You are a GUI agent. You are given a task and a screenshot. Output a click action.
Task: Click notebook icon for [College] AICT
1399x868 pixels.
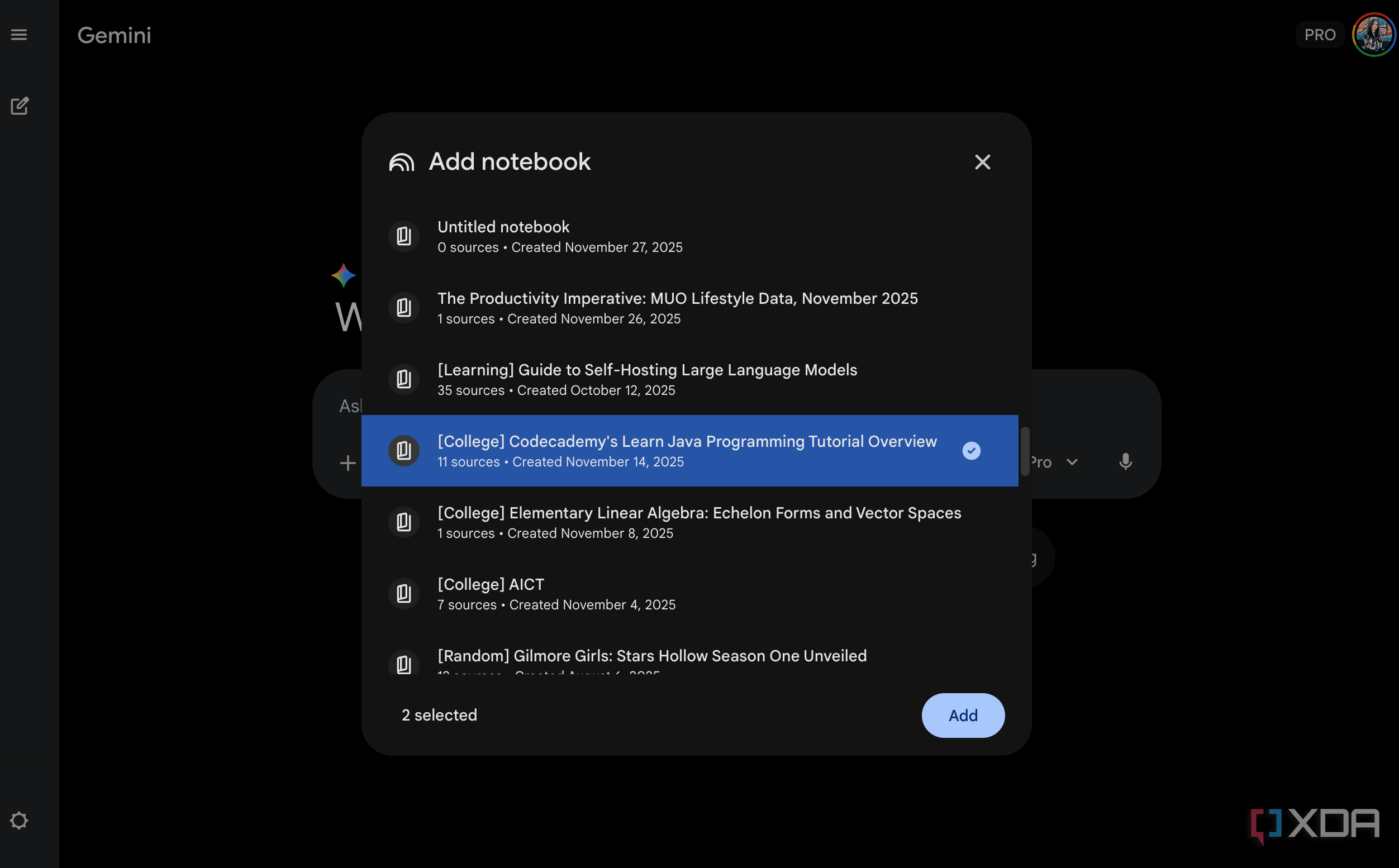(403, 594)
